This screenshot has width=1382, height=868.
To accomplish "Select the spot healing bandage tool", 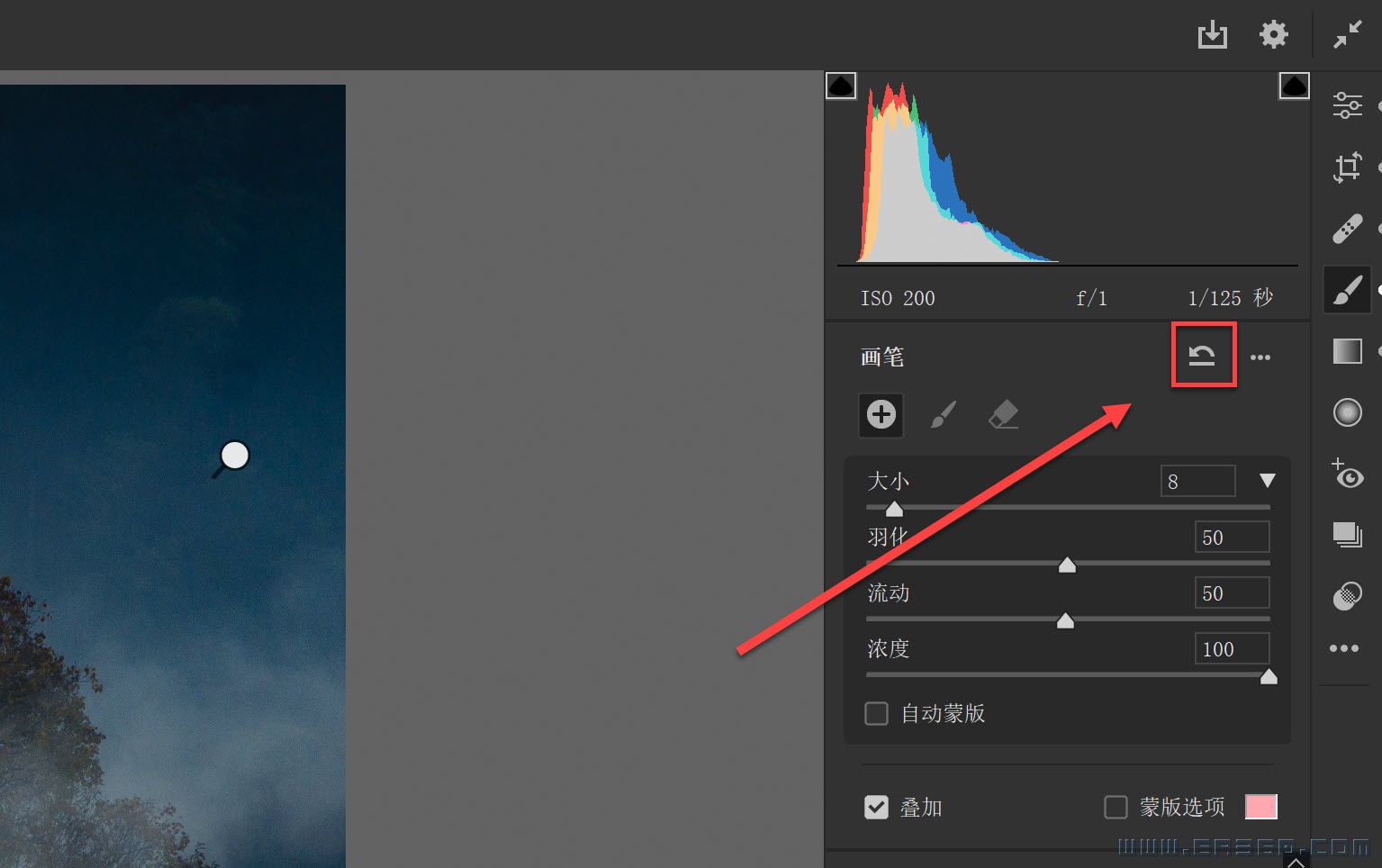I will tap(1347, 229).
